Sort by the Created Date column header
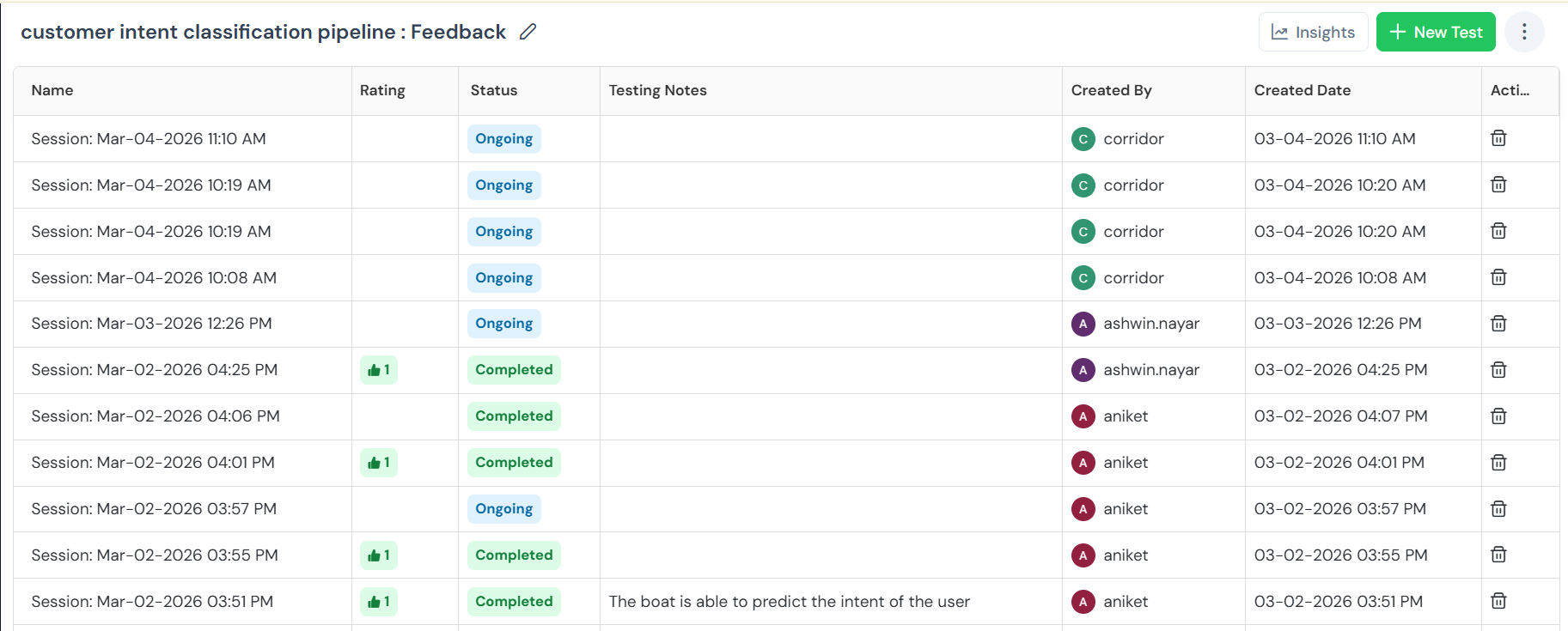The image size is (1568, 631). pyautogui.click(x=1302, y=90)
